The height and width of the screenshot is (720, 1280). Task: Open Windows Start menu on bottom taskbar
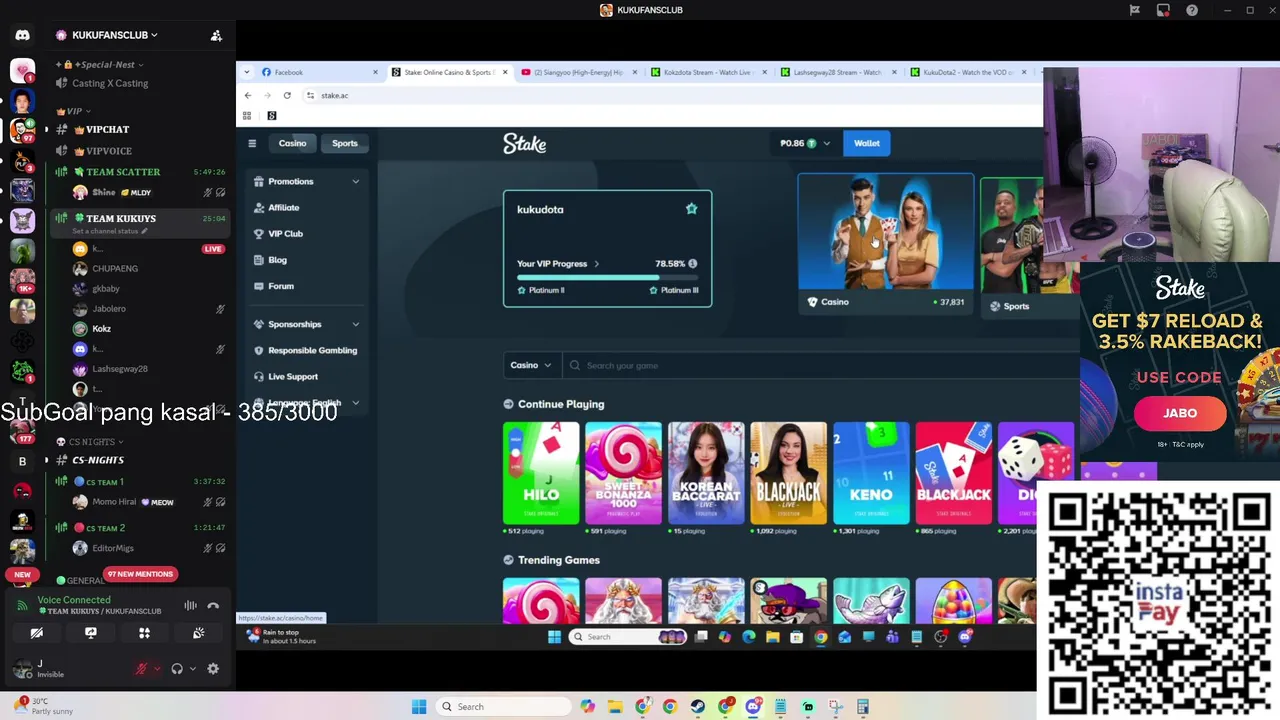419,707
